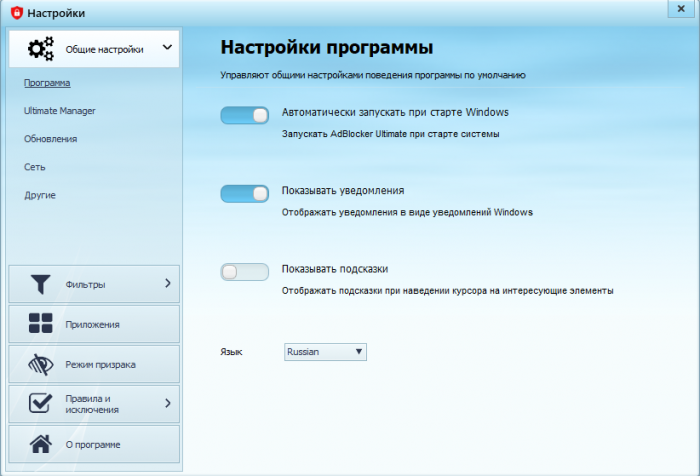Screen dimensions: 700x476
Task: Open the Обновления settings page
Action: tap(50, 138)
